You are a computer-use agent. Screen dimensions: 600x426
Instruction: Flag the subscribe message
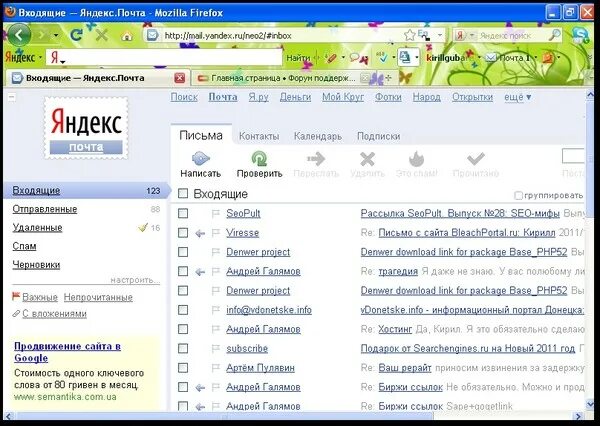[216, 349]
